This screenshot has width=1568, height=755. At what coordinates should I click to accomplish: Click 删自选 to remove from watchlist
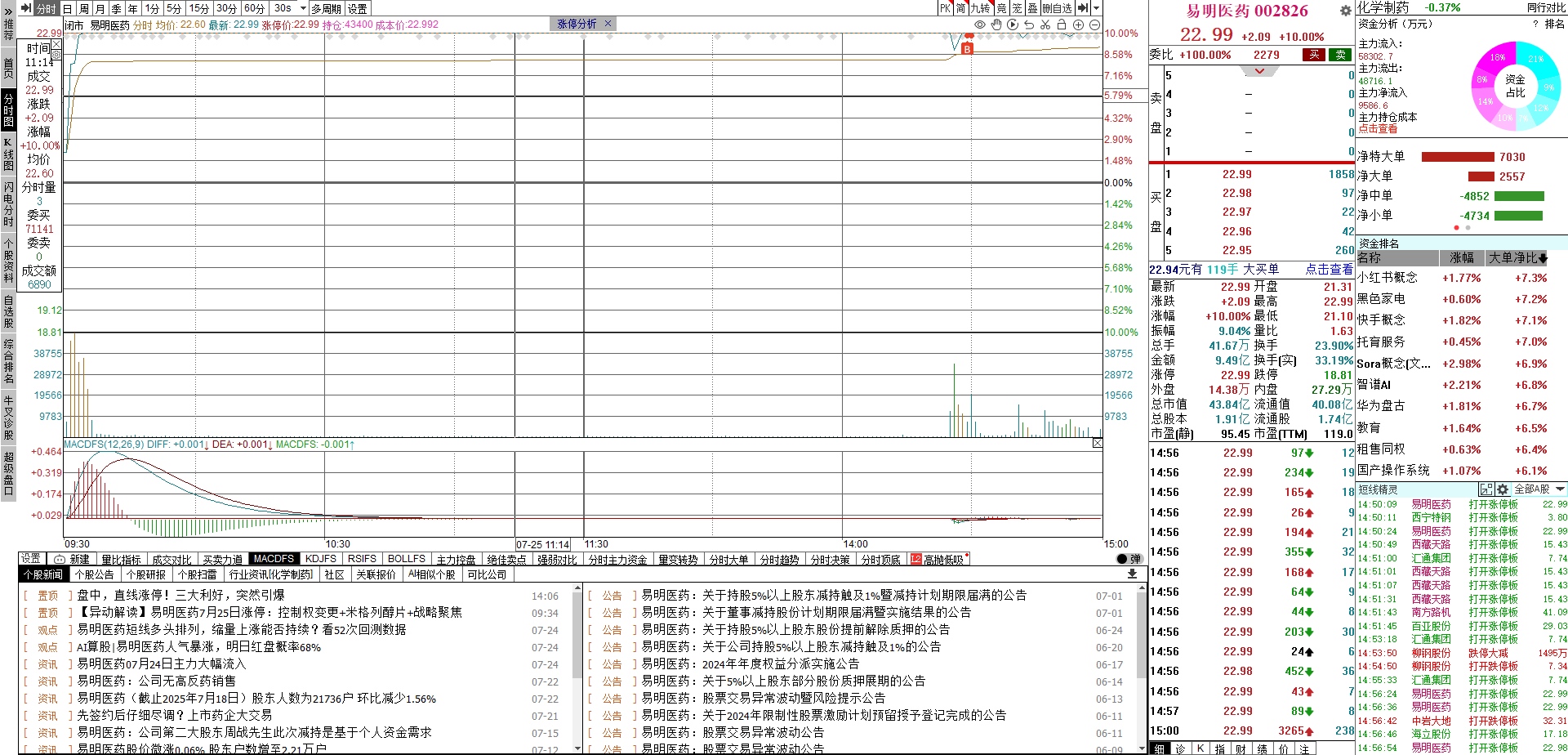pos(1057,8)
